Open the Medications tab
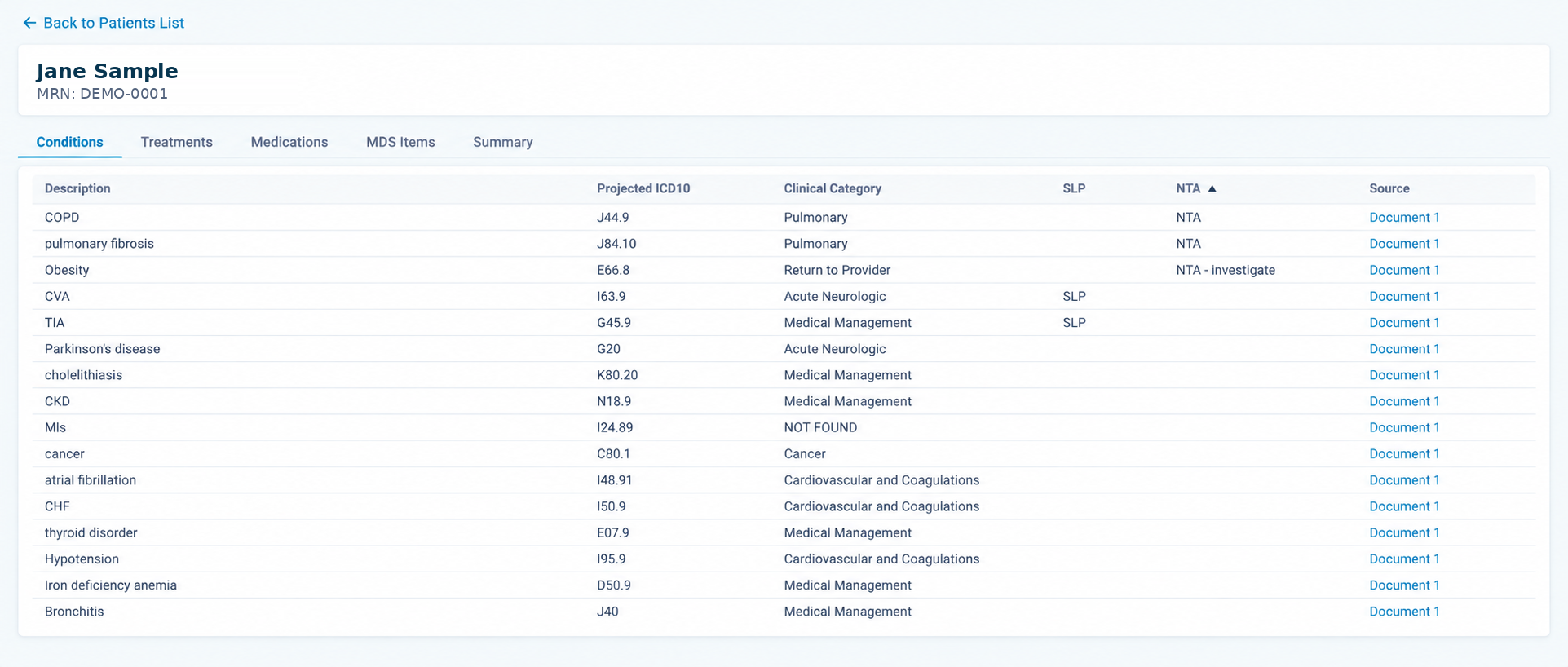This screenshot has height=667, width=1568. 289,142
